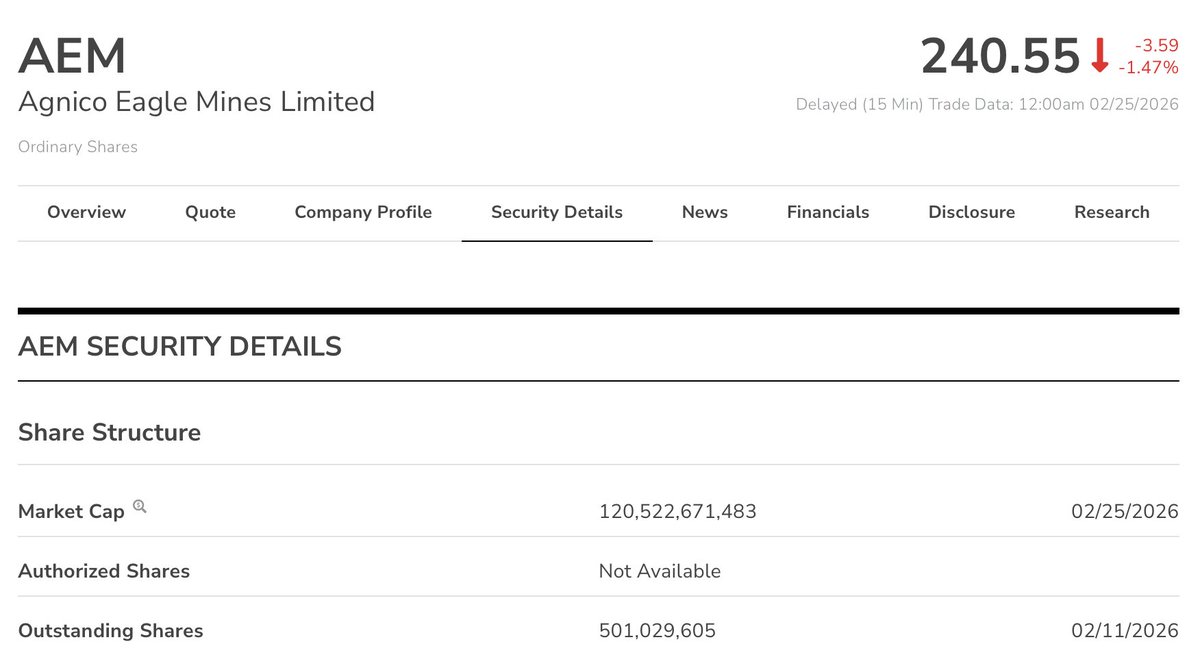
Task: Click the red down arrow price indicator
Action: (x=1100, y=56)
